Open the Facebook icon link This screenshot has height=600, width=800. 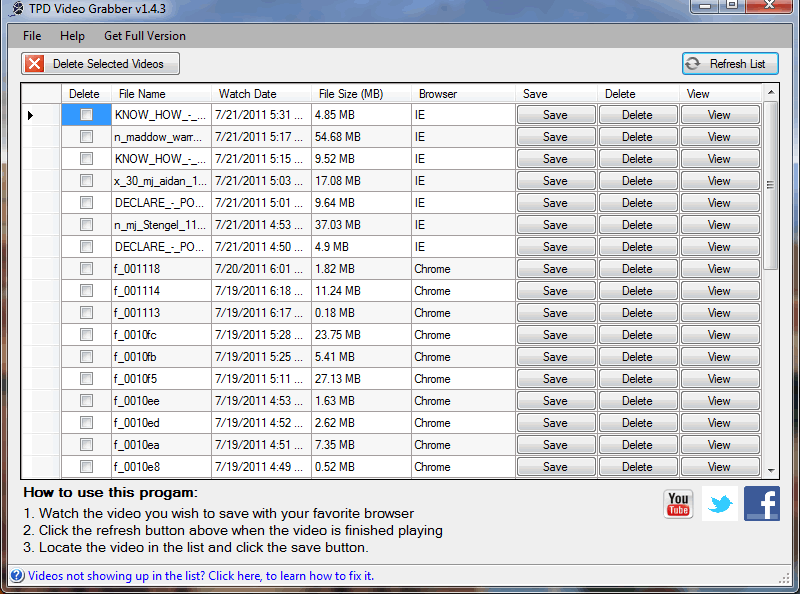[x=762, y=504]
